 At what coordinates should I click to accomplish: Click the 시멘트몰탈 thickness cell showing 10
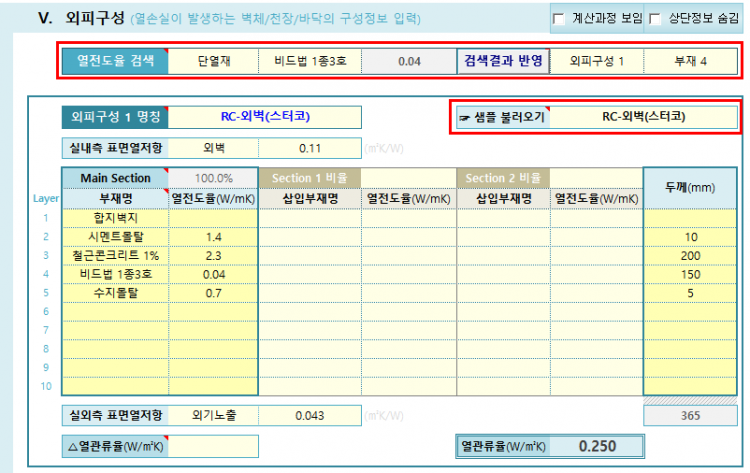692,236
